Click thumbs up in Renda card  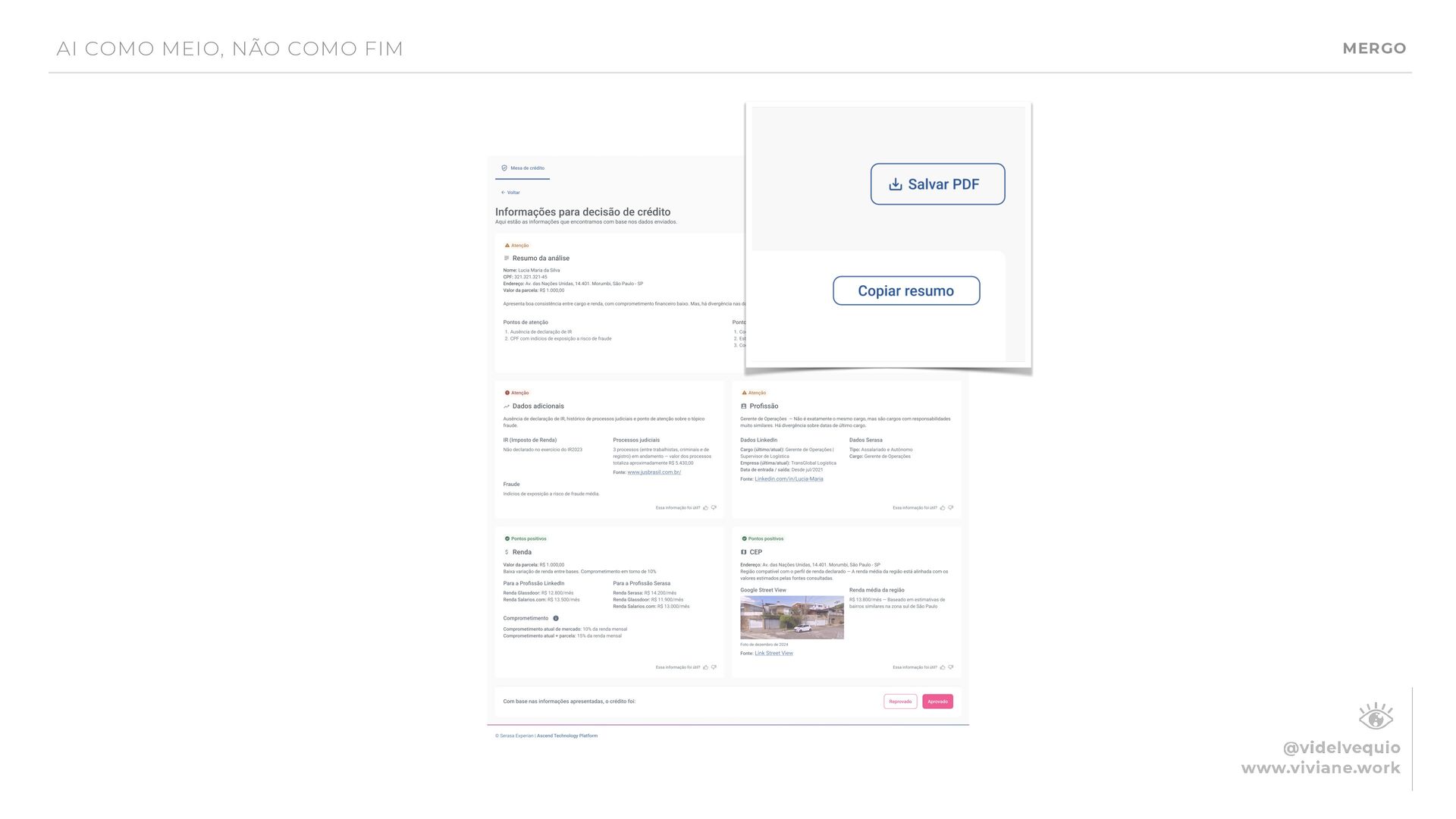[706, 667]
